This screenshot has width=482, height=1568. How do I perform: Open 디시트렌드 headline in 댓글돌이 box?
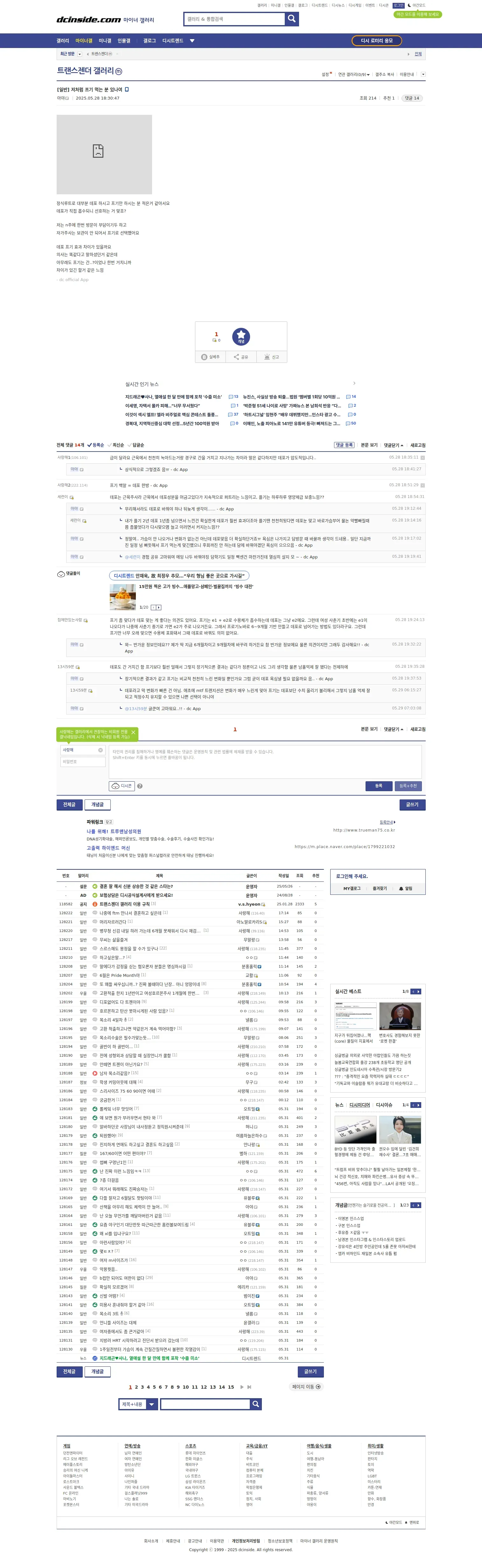[179, 575]
